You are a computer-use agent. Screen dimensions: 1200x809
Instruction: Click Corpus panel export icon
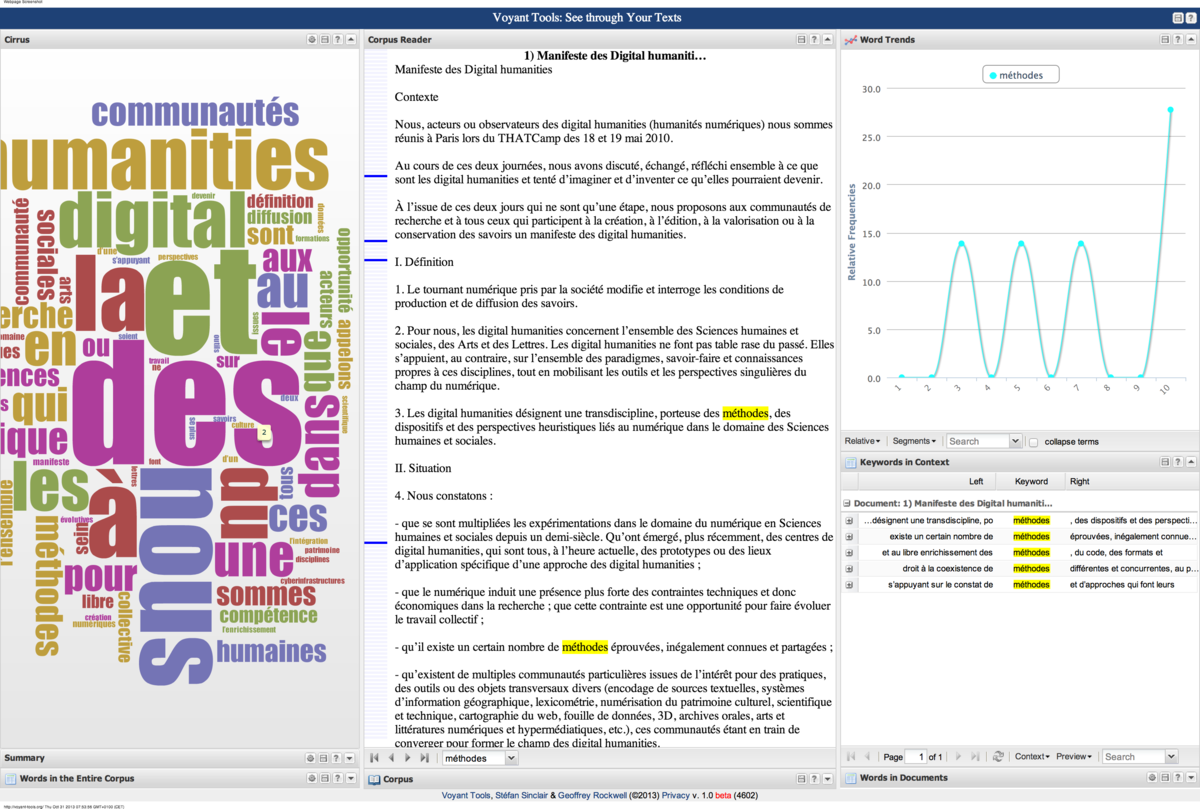pos(801,778)
